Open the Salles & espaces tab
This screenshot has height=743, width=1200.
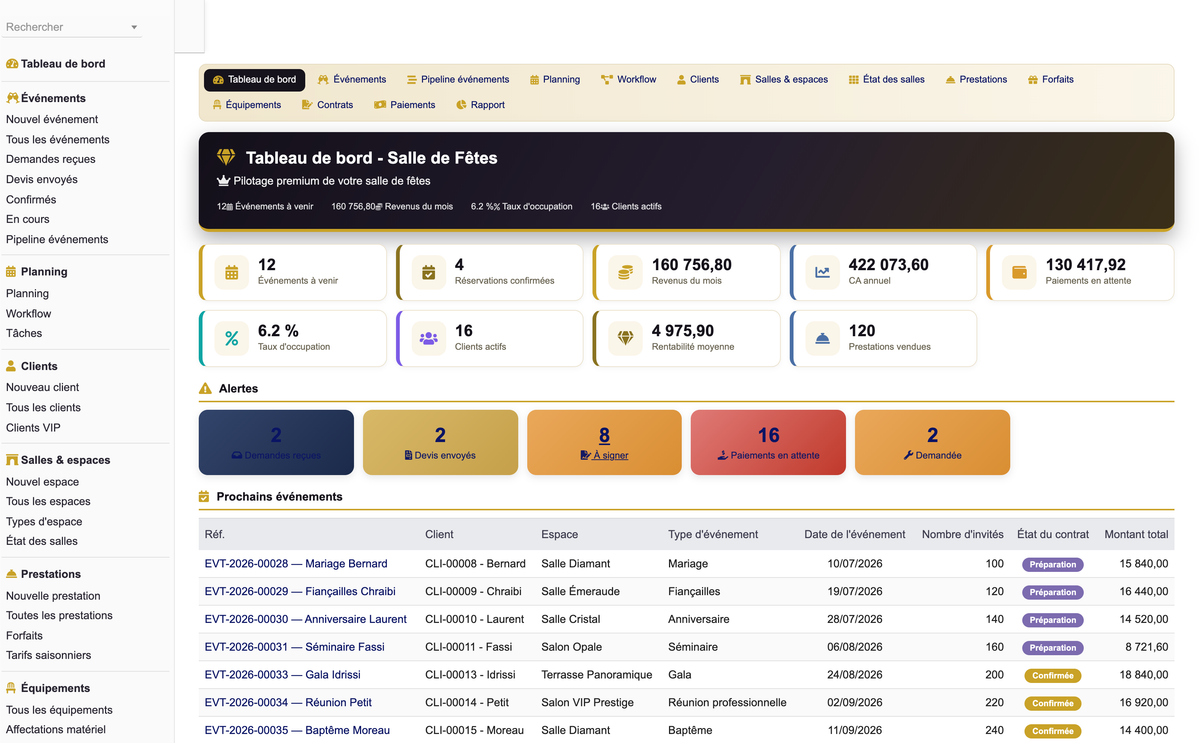[784, 79]
